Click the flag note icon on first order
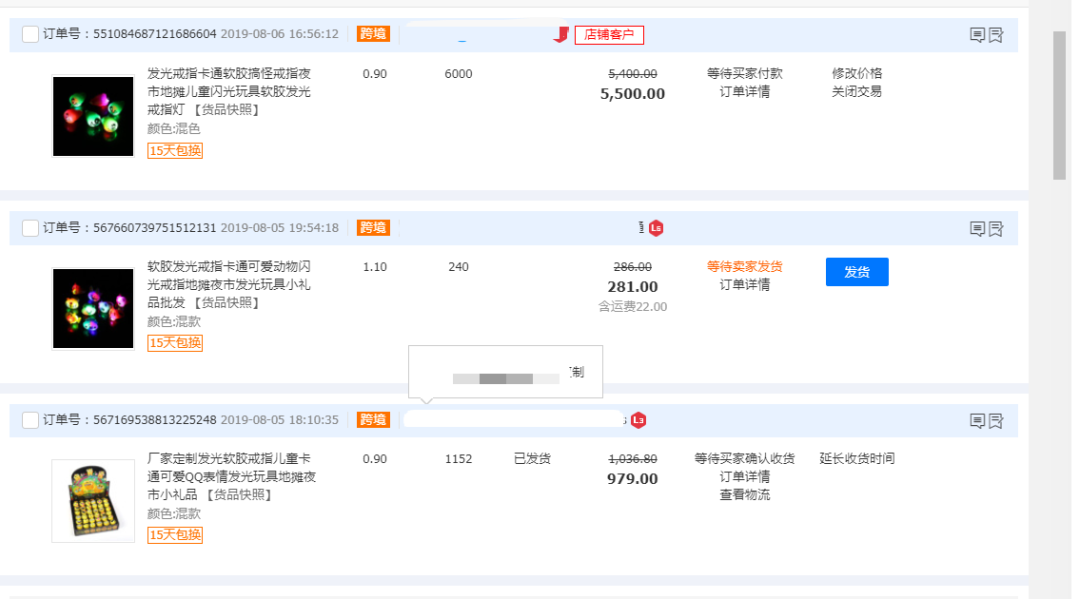This screenshot has height=599, width=1080. click(996, 35)
